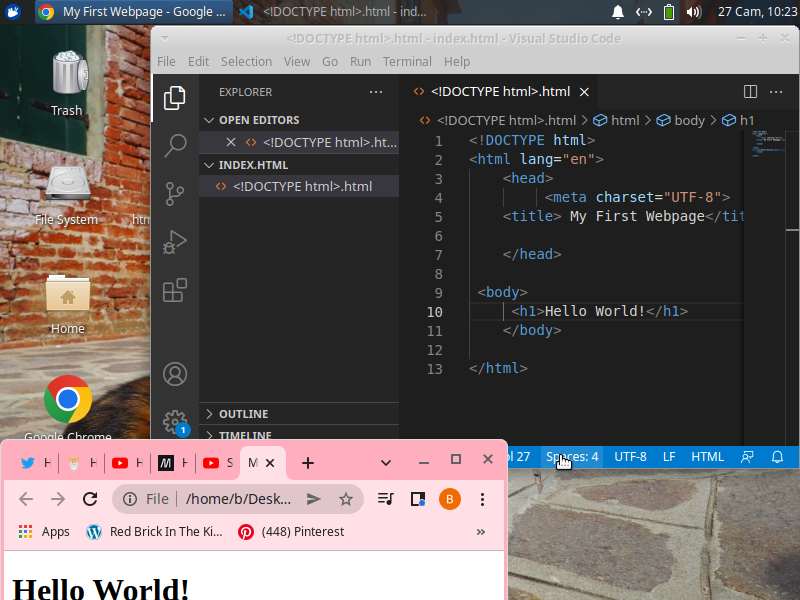Click the Manage gear icon
Viewport: 800px width, 600px height.
(x=175, y=421)
